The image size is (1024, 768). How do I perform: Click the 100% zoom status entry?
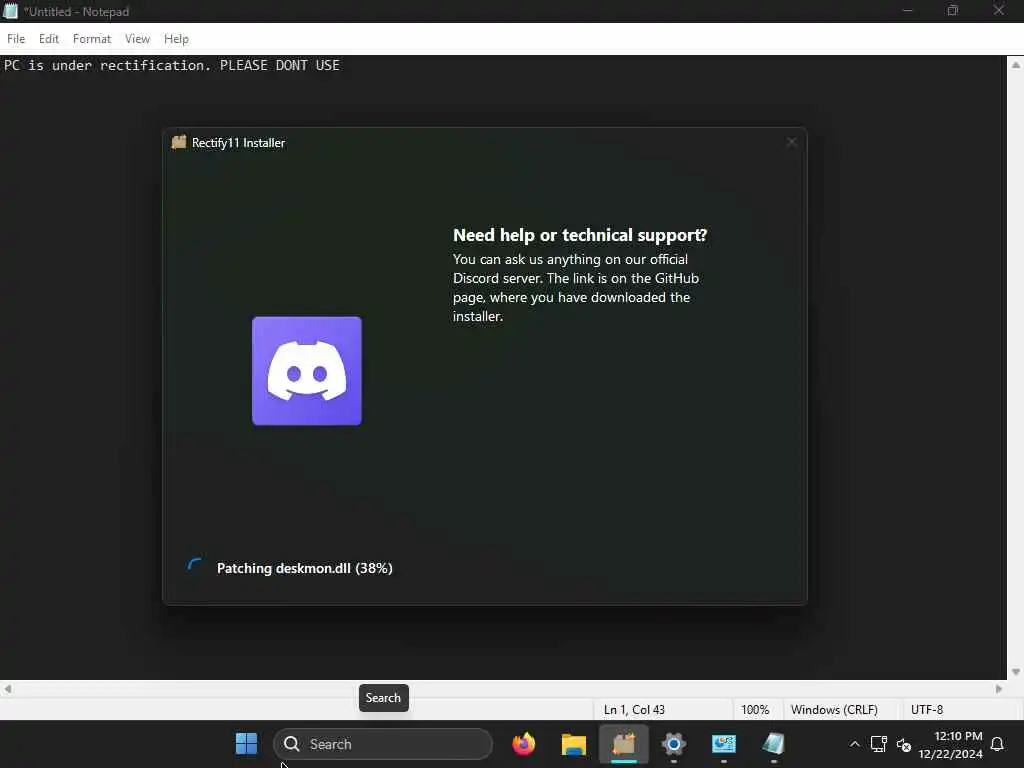[755, 710]
